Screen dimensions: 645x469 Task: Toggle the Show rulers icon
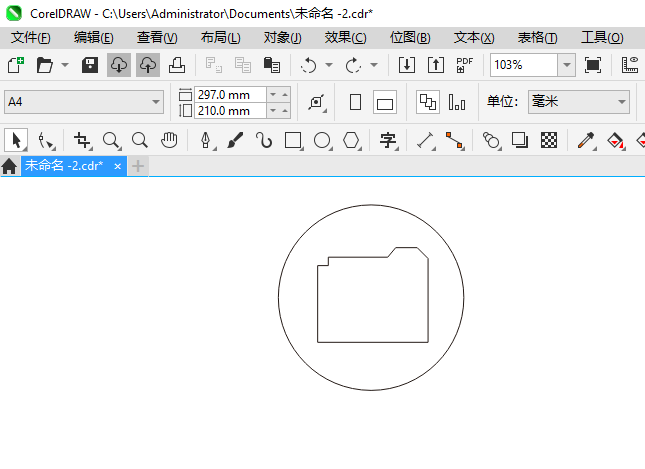630,65
